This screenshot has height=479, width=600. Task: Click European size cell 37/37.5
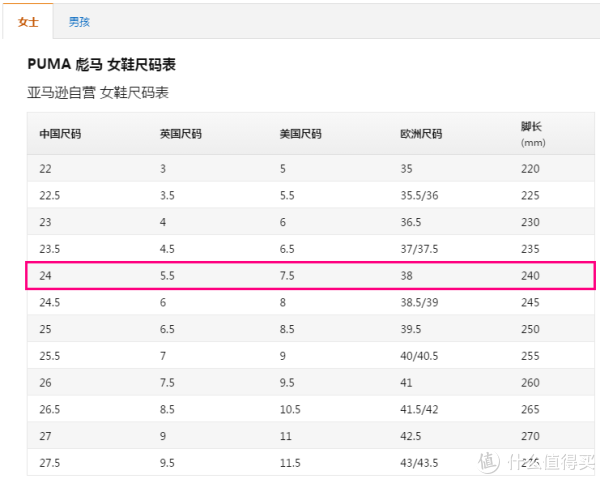(419, 249)
